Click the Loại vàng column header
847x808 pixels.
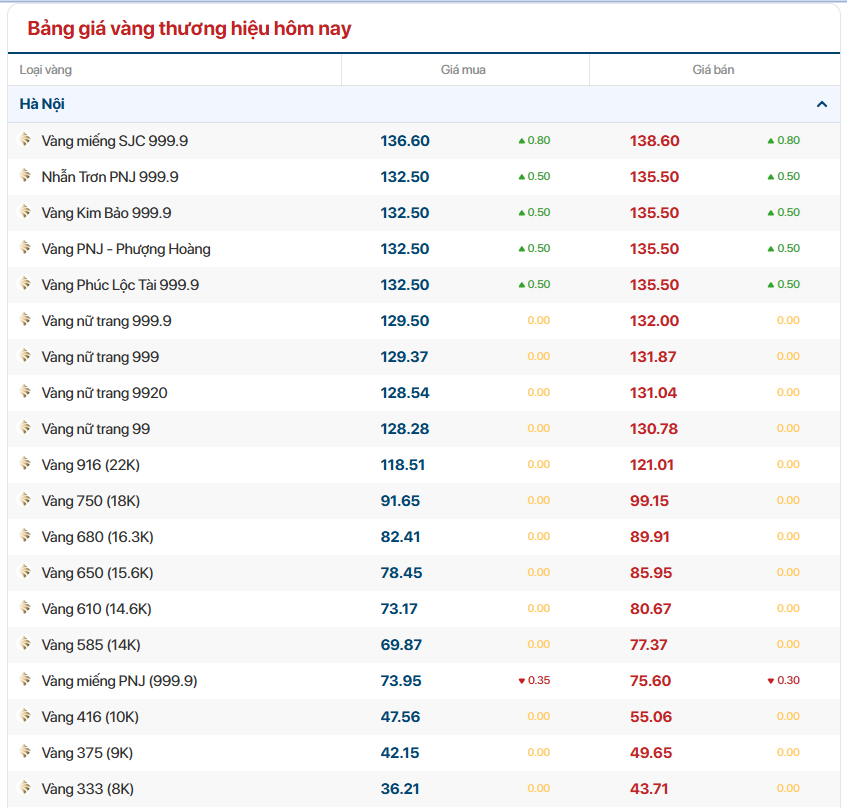pyautogui.click(x=46, y=70)
